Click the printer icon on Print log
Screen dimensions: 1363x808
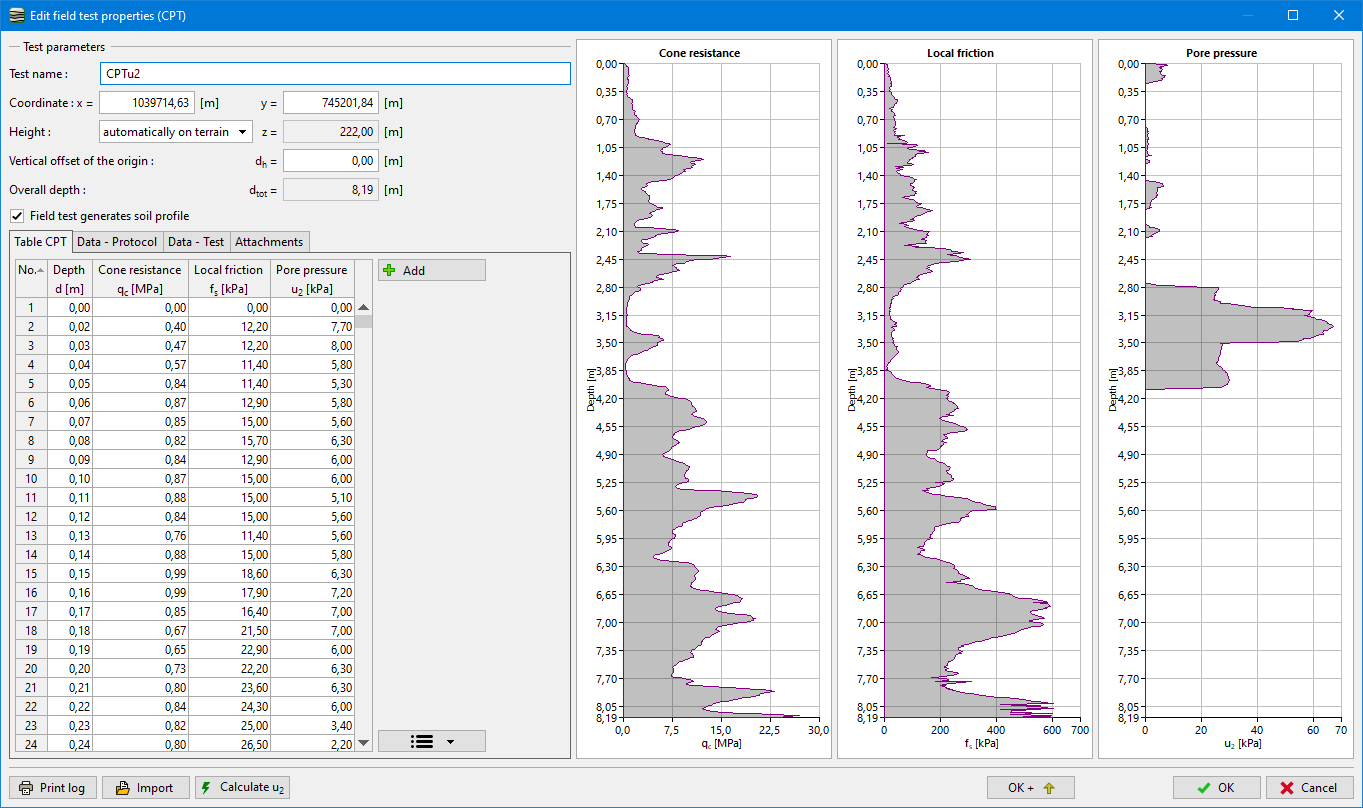(26, 787)
